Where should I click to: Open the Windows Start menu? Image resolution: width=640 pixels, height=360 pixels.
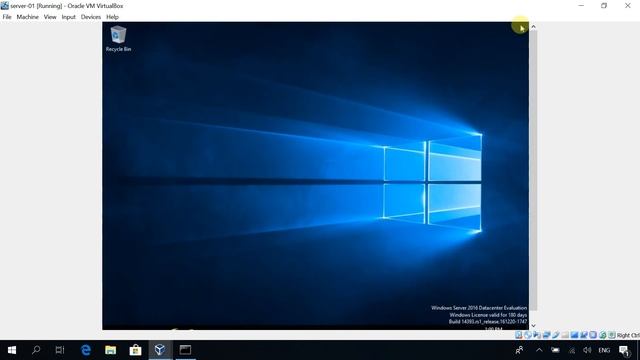(12, 350)
